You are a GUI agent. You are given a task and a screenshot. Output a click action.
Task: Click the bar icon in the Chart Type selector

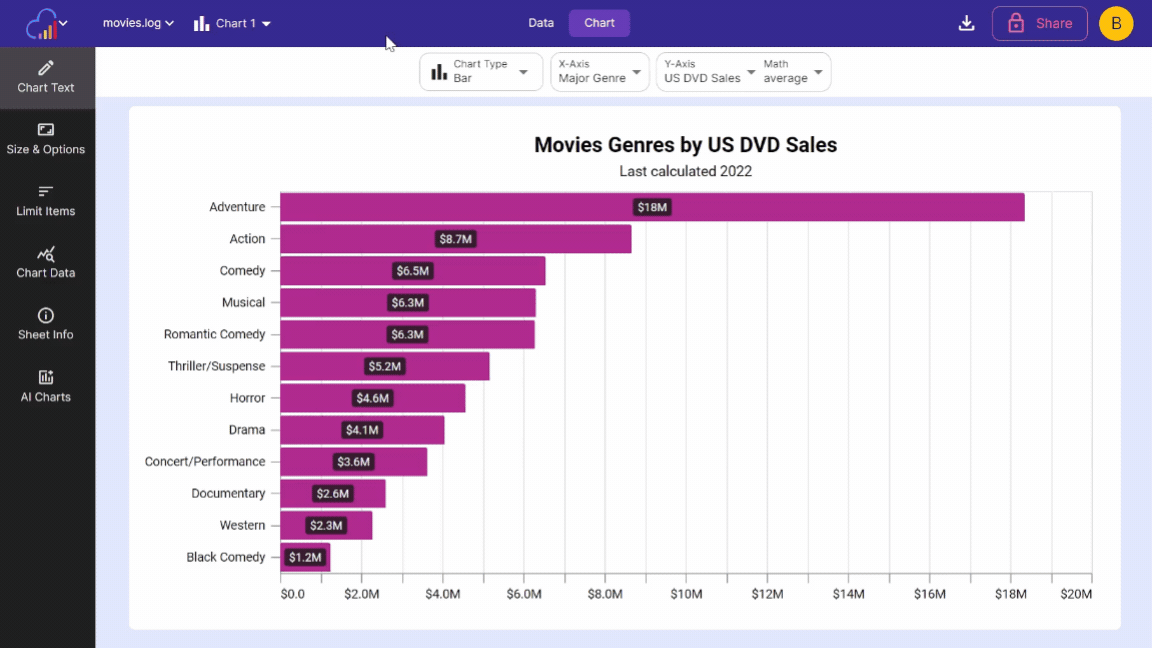[439, 72]
